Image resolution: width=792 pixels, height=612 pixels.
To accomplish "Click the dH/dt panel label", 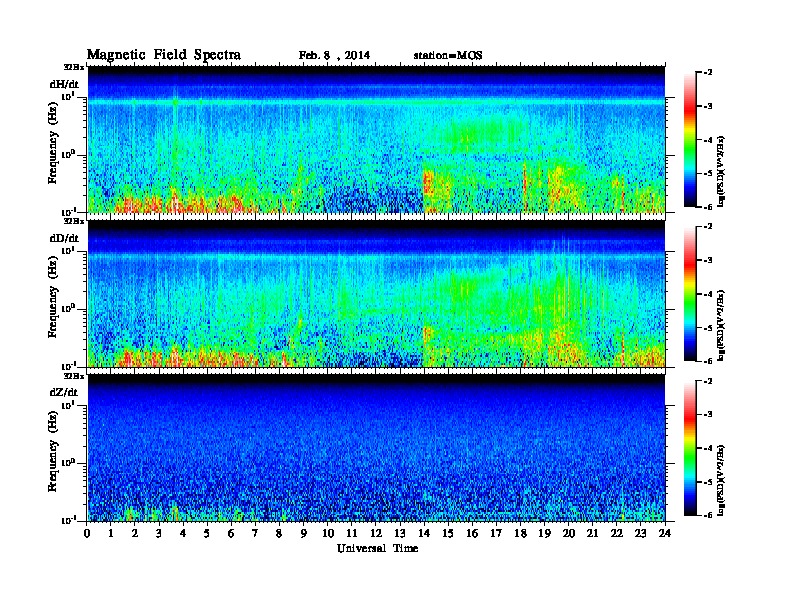I will click(64, 84).
